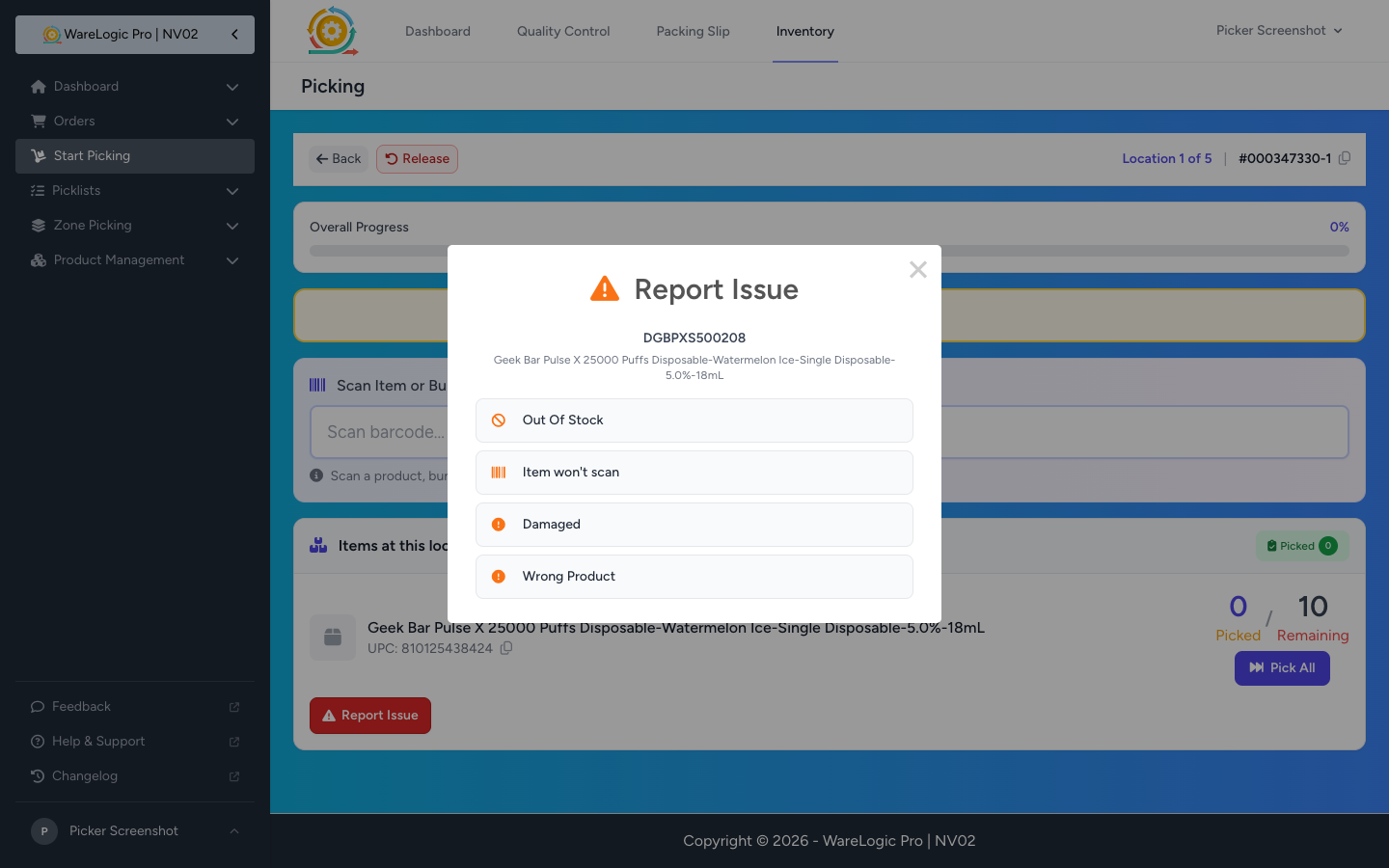Click the Release button

click(417, 158)
